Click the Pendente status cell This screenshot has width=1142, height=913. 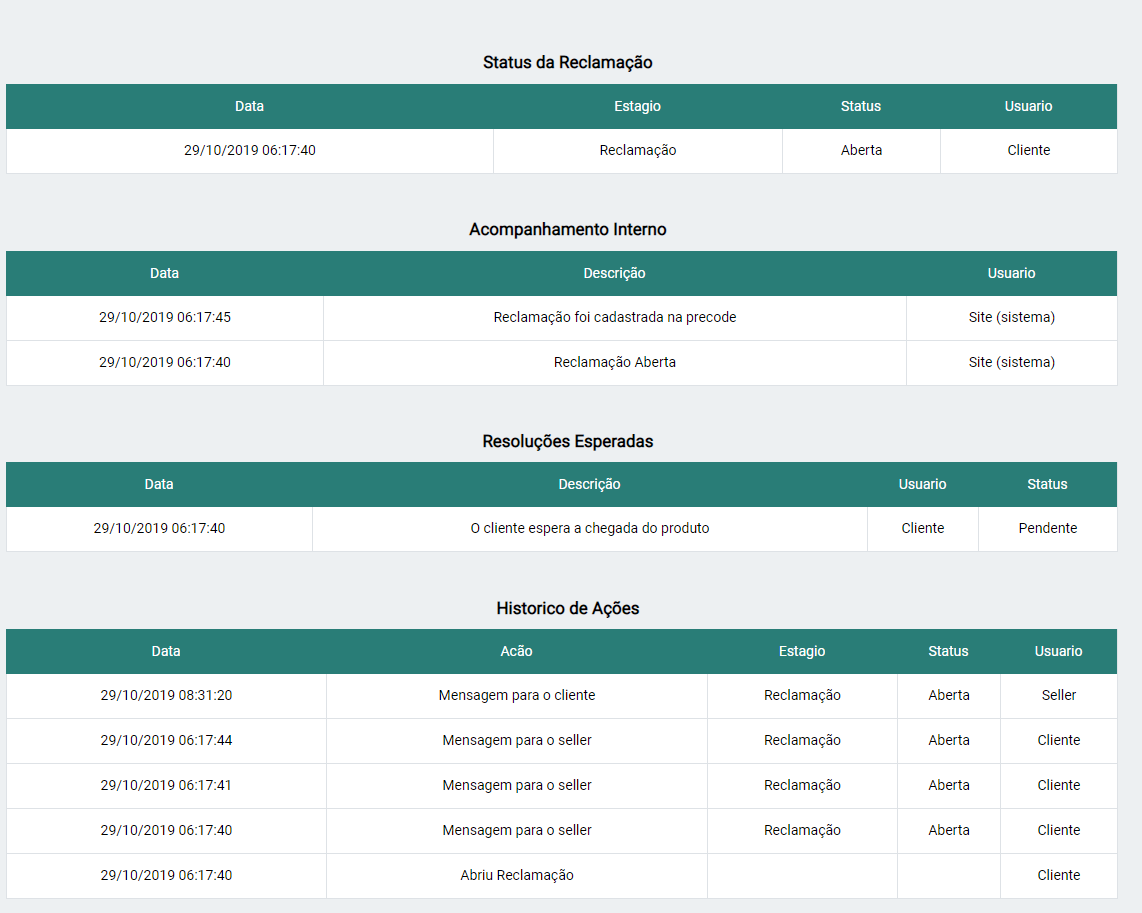click(x=1047, y=529)
